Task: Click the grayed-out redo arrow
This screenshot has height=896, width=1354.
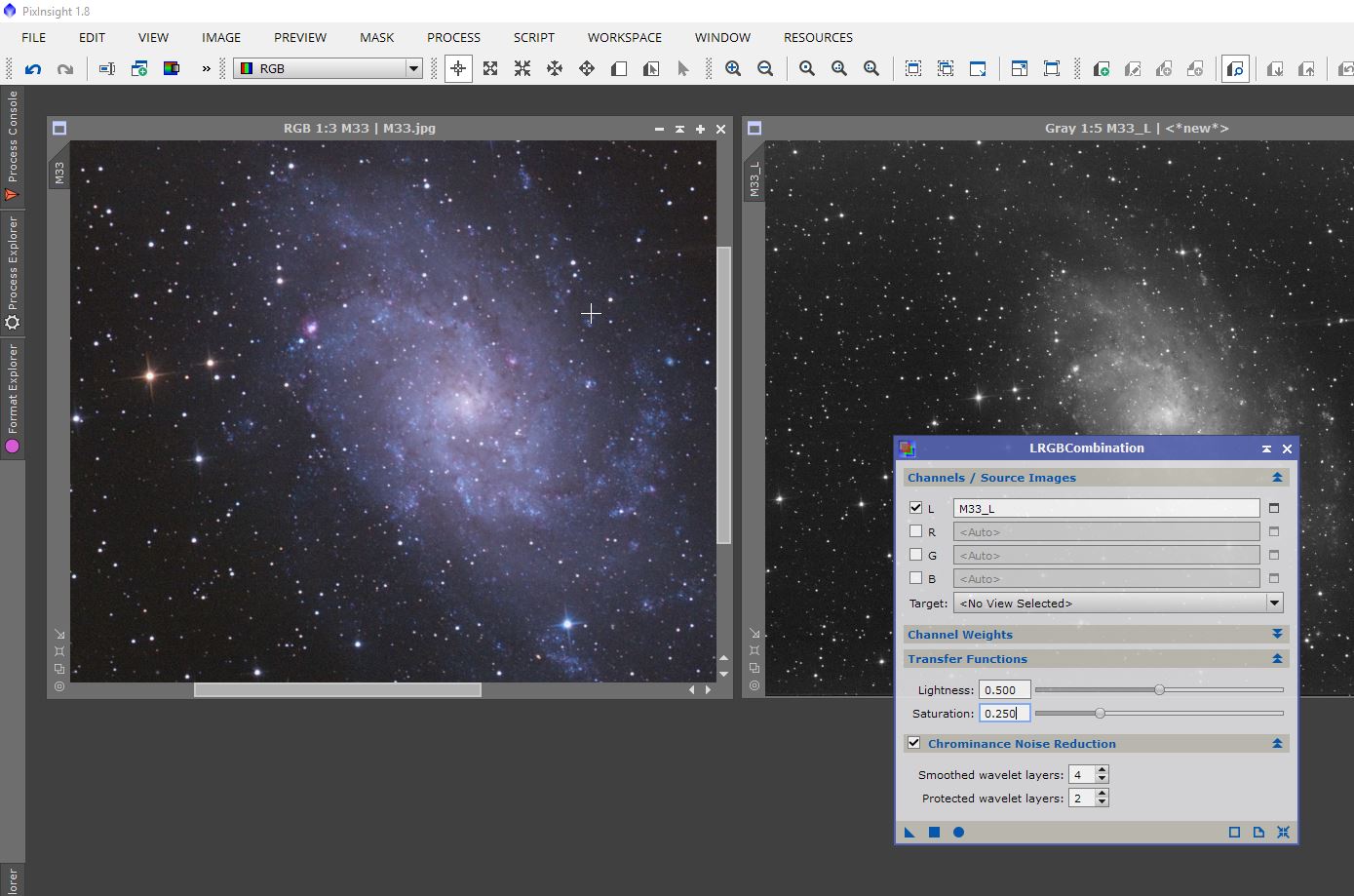Action: (x=65, y=68)
